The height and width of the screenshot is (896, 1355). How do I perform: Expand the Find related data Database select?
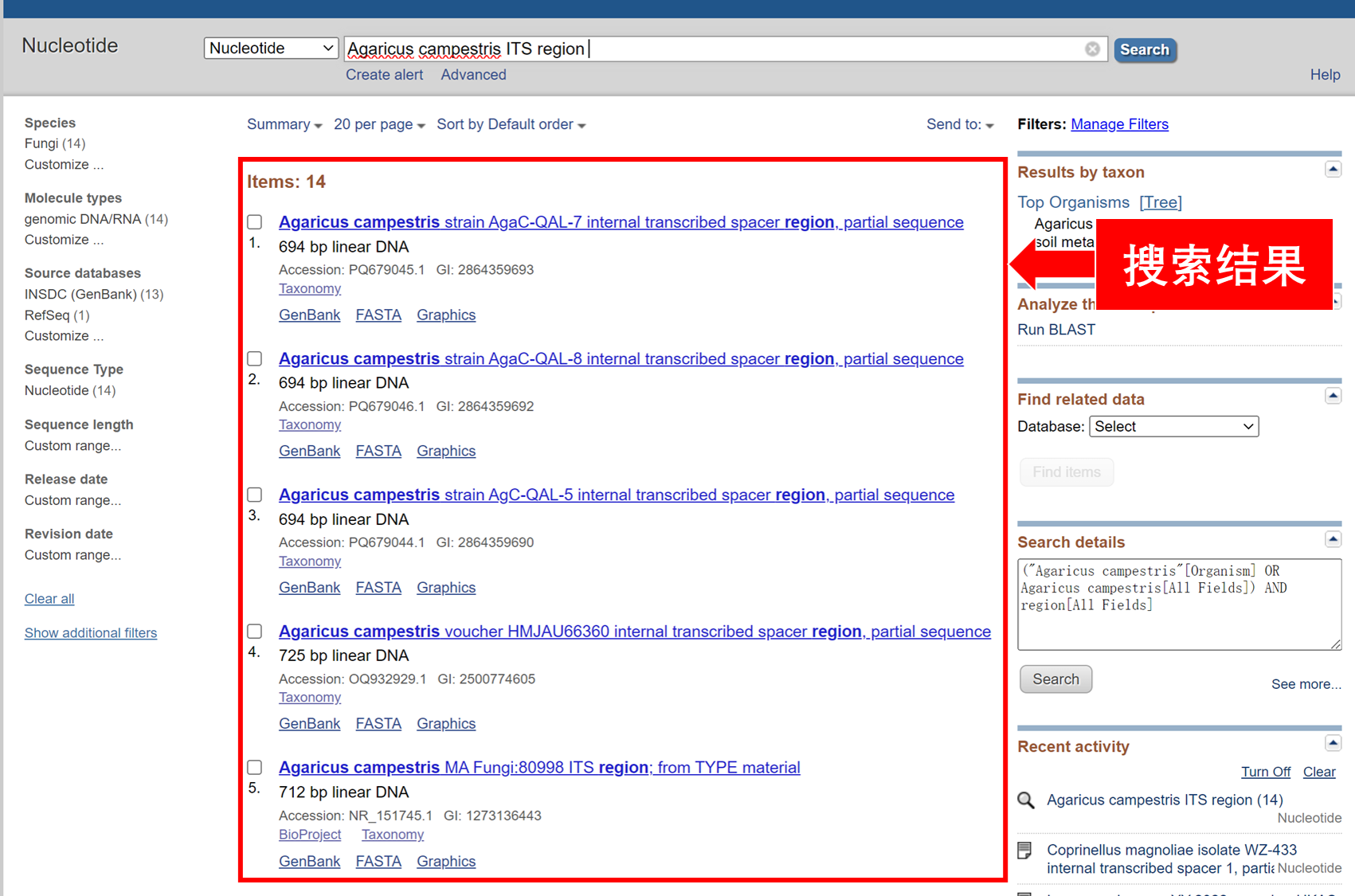click(1173, 427)
